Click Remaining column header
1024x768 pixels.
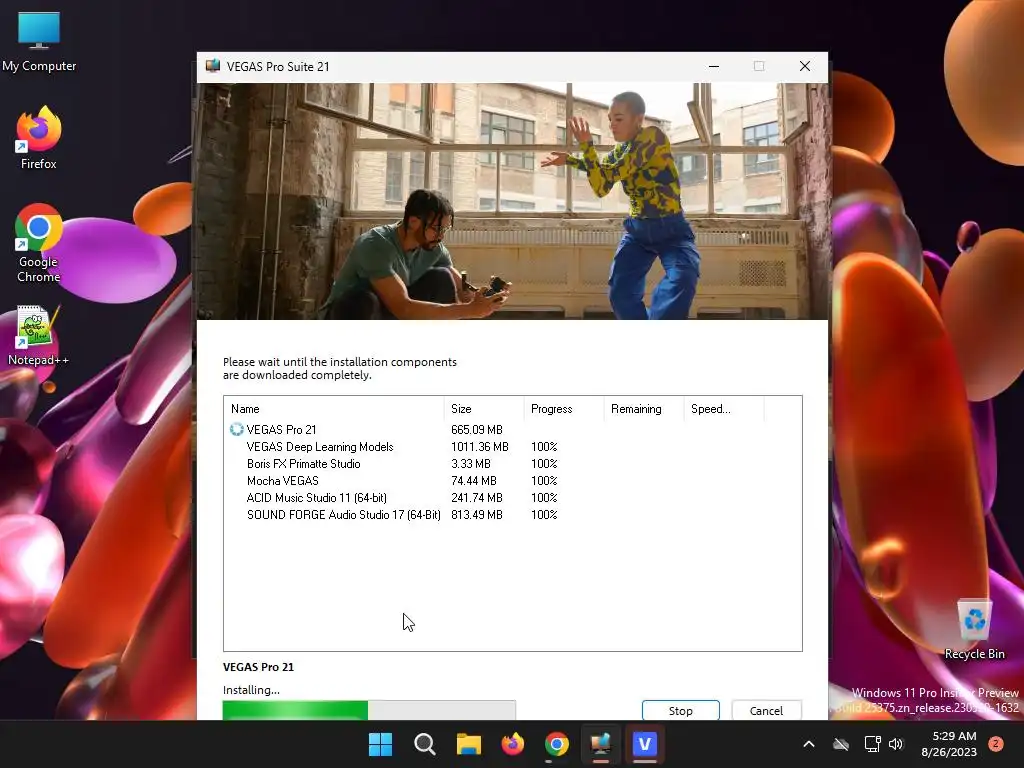(x=644, y=409)
